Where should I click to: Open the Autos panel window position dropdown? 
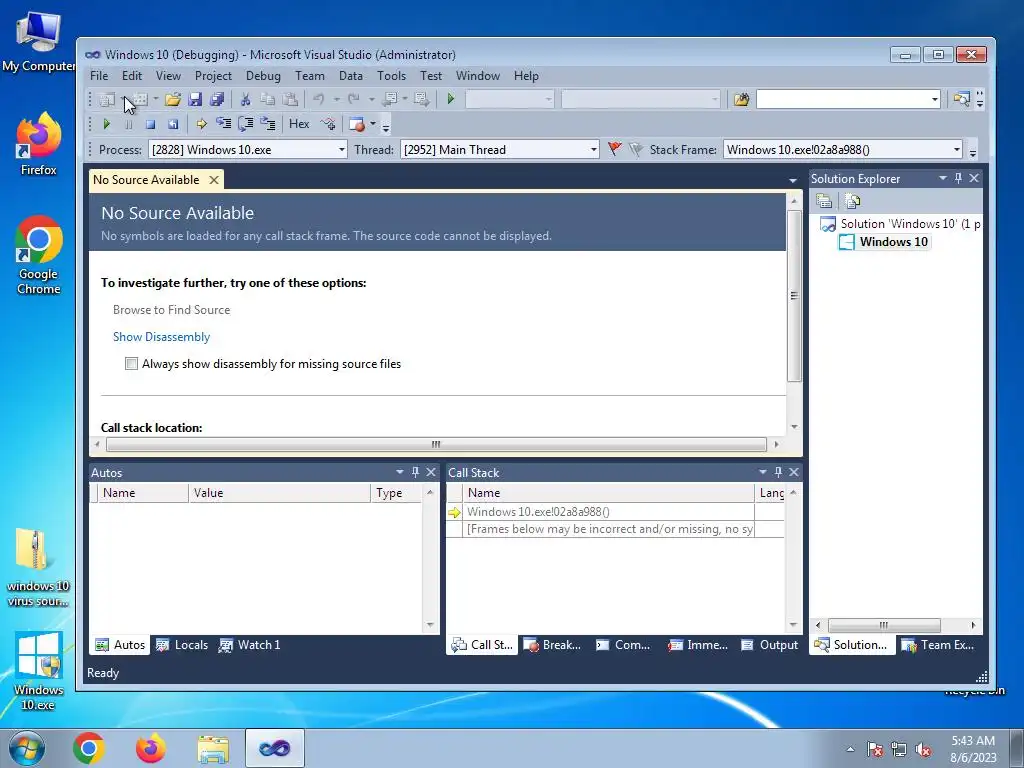[400, 472]
